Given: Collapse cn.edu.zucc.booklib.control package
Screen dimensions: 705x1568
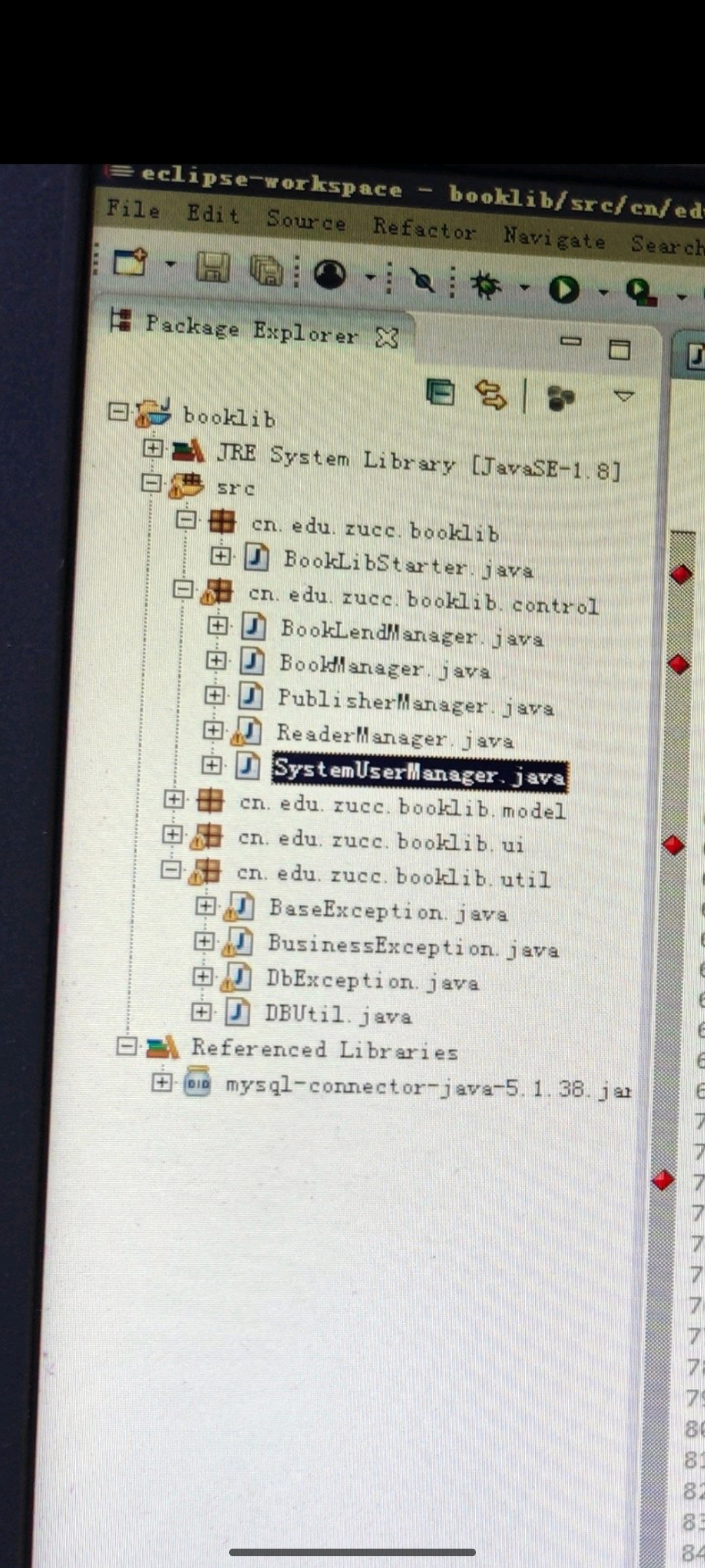Looking at the screenshot, I should (x=183, y=589).
